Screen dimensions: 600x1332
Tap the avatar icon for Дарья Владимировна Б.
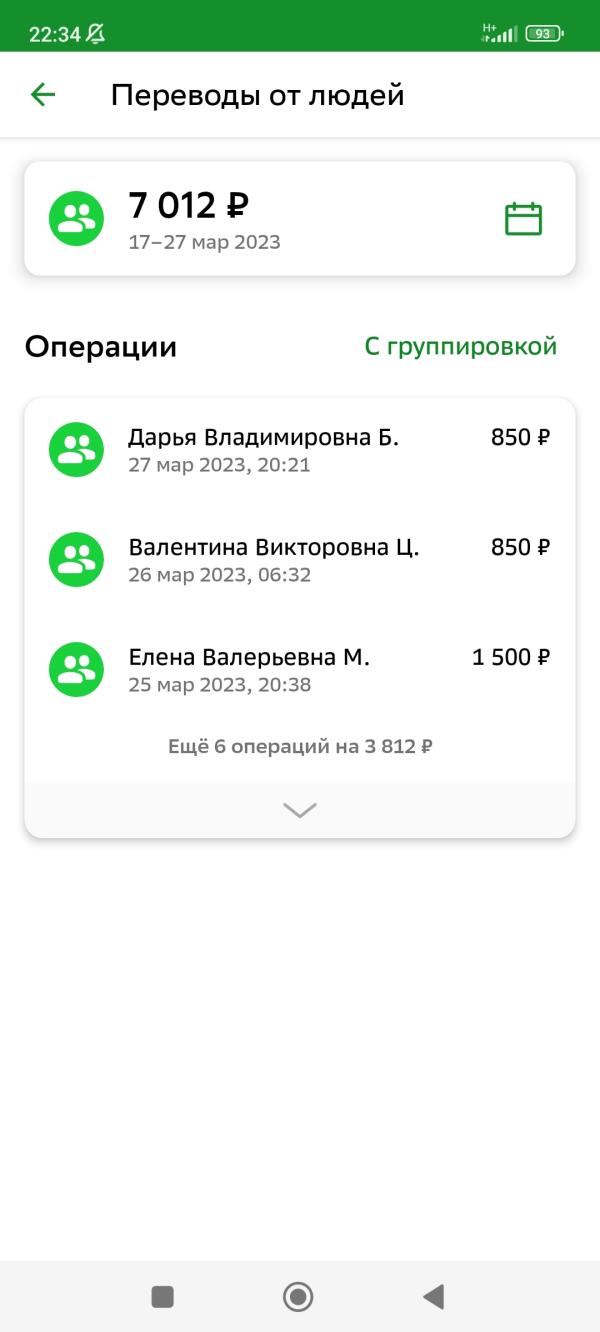[x=76, y=449]
